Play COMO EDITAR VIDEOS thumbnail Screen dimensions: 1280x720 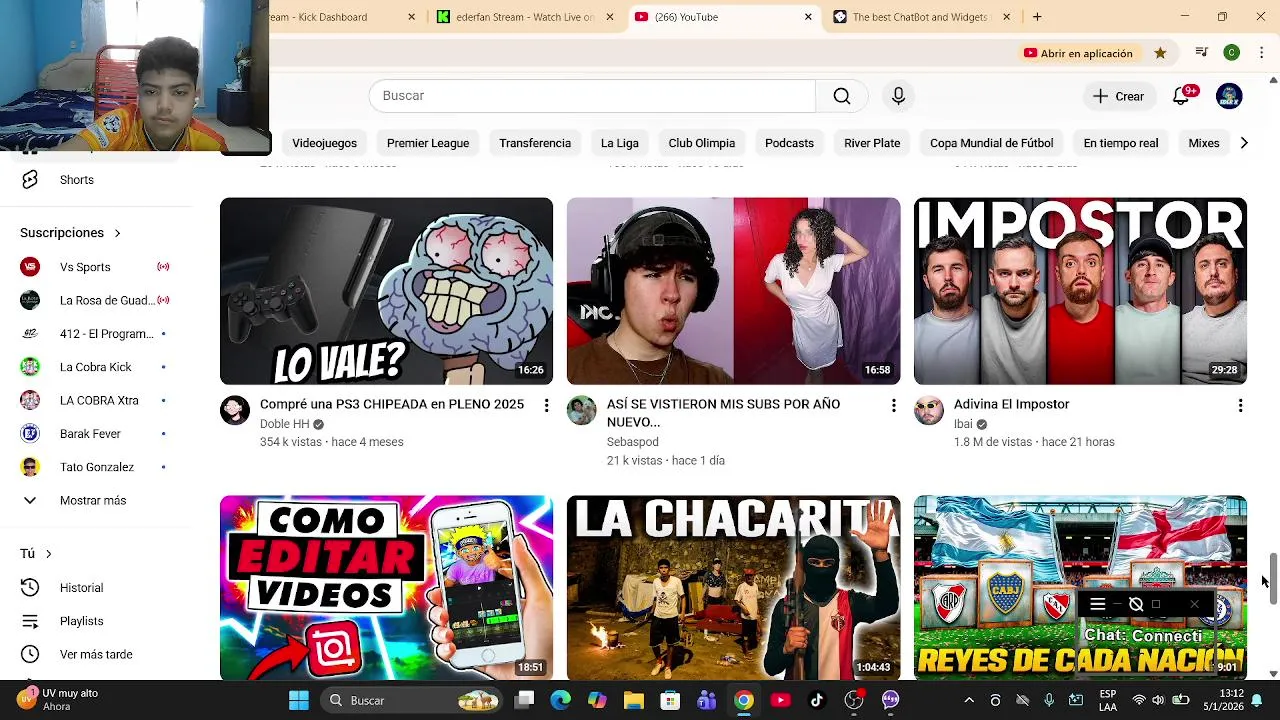pyautogui.click(x=386, y=588)
